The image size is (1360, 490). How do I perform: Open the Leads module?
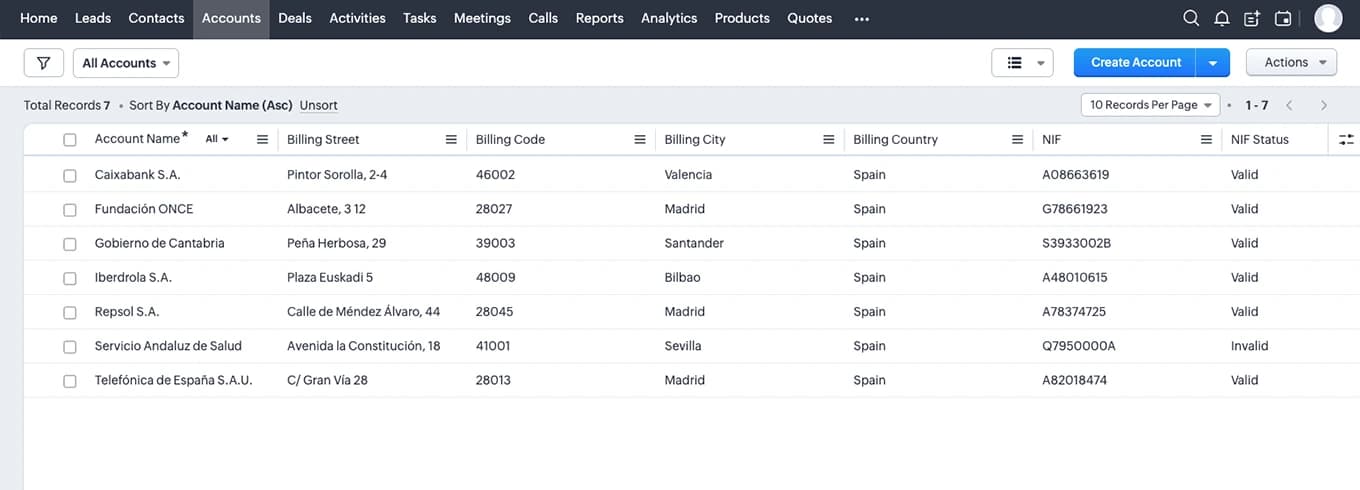point(93,18)
